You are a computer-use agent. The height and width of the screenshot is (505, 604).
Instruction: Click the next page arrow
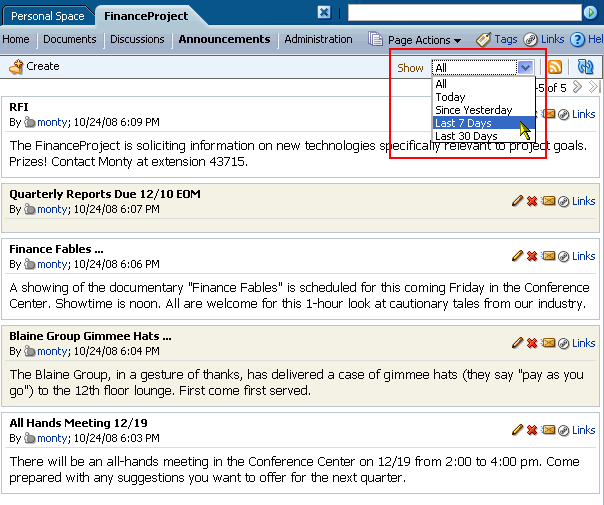[x=577, y=87]
